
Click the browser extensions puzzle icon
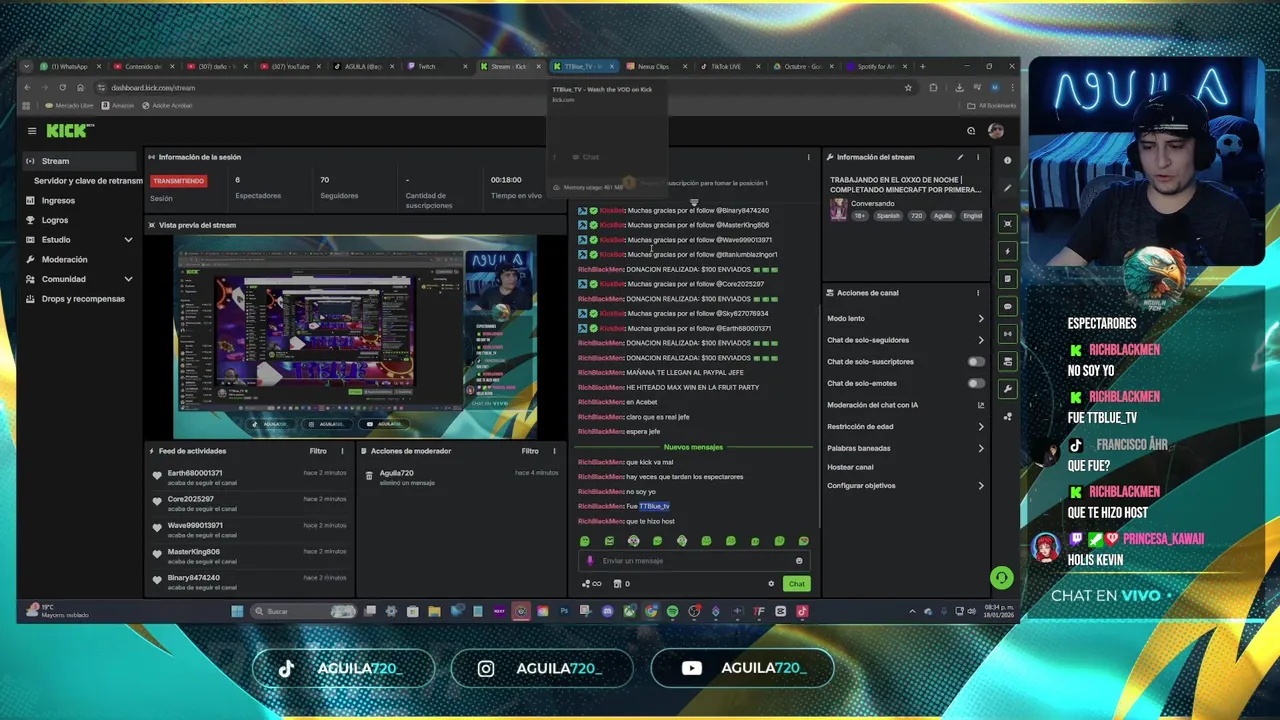(933, 88)
